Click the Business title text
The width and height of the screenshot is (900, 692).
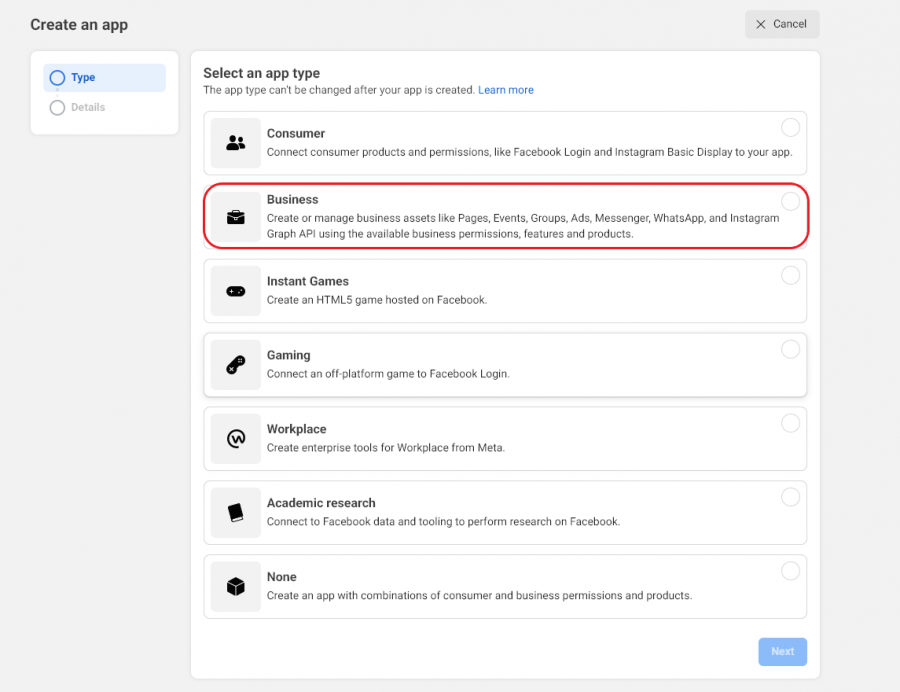292,199
